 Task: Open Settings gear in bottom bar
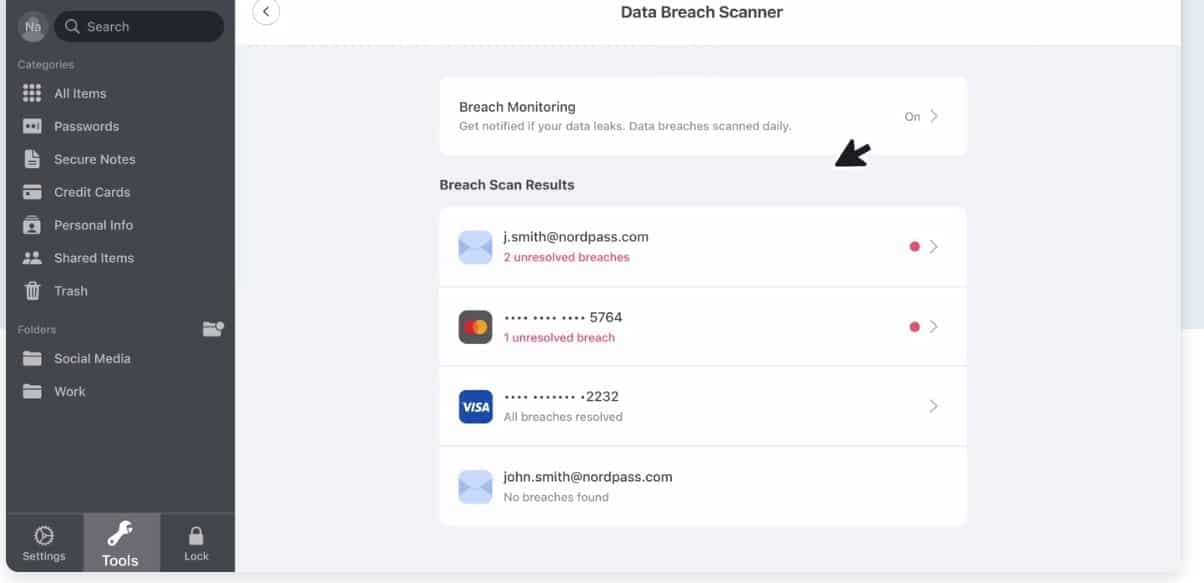[44, 543]
